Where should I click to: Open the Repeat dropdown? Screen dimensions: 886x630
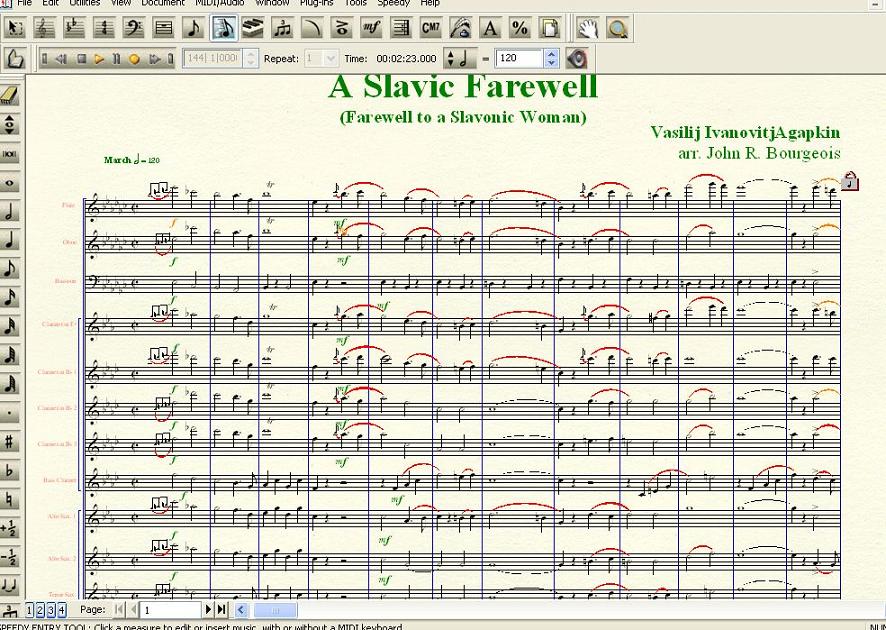(x=331, y=59)
